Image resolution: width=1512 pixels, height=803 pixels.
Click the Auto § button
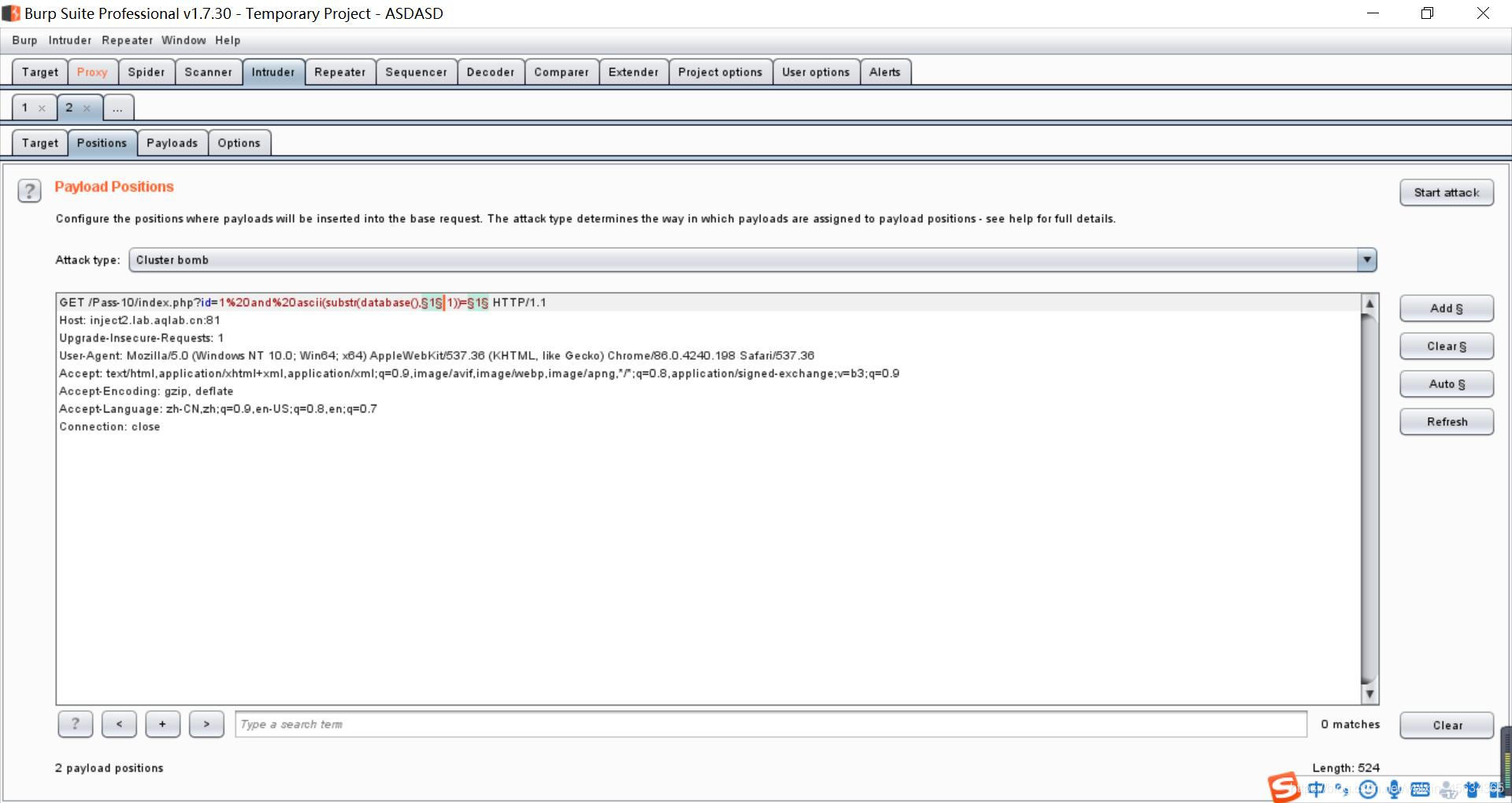(1447, 384)
